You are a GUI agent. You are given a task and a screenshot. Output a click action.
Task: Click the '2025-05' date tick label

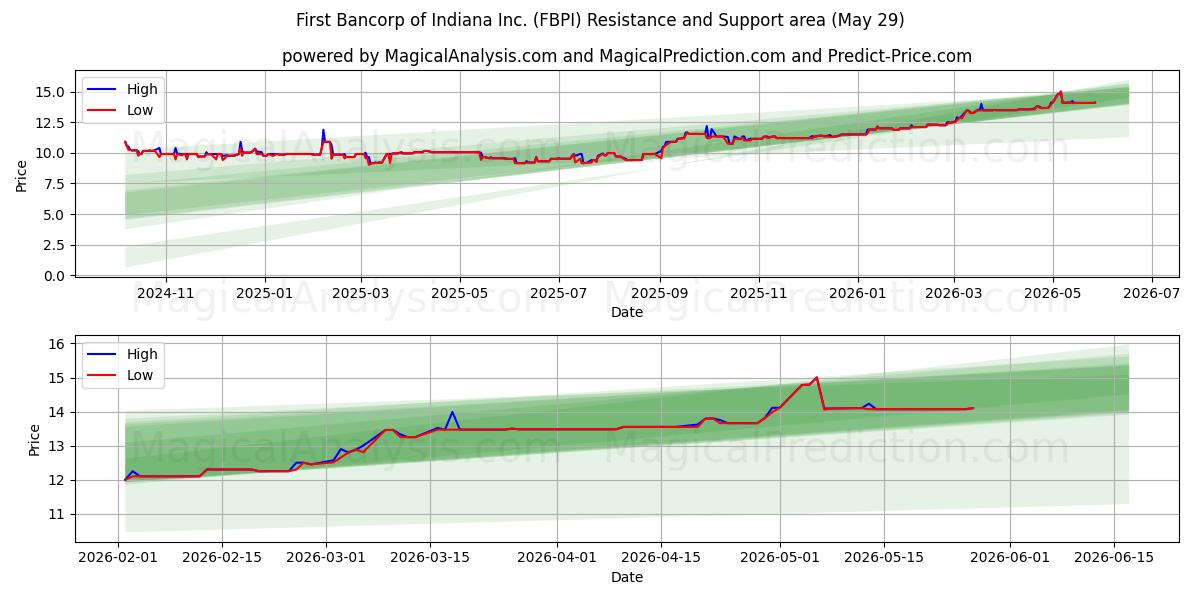(x=460, y=294)
